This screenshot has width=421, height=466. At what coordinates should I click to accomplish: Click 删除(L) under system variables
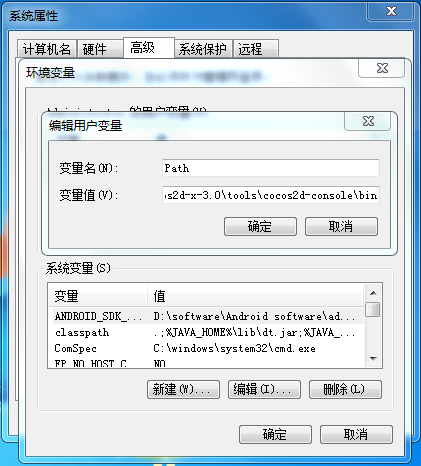click(x=345, y=389)
